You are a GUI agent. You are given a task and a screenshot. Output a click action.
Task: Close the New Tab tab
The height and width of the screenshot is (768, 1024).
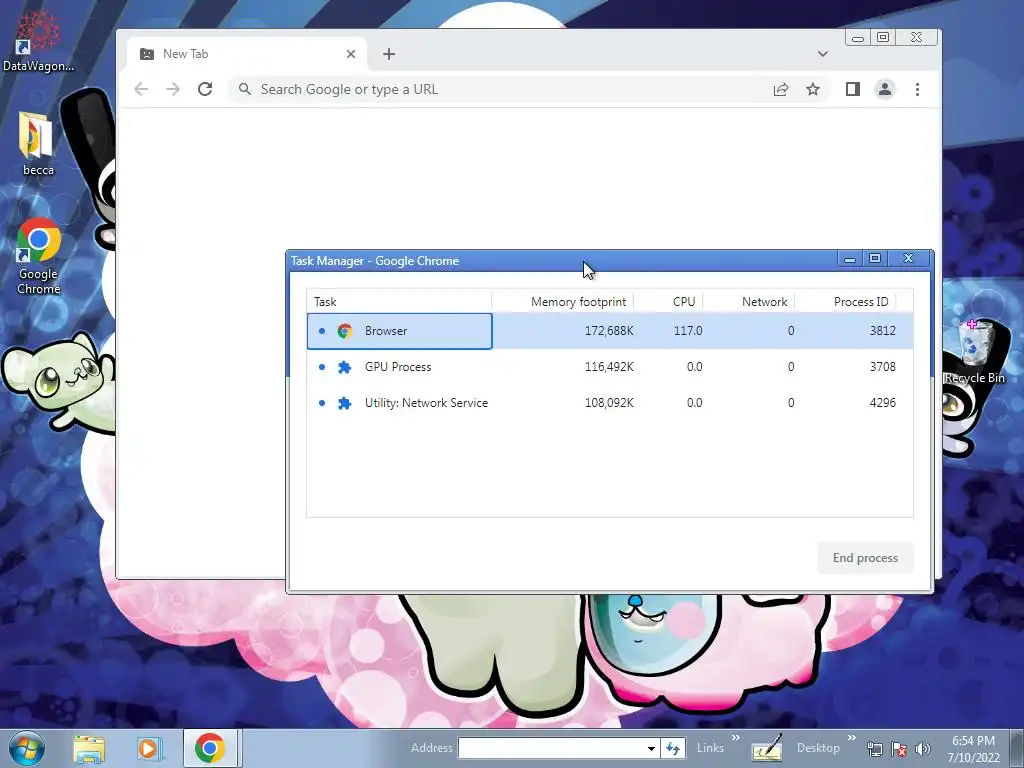point(351,54)
